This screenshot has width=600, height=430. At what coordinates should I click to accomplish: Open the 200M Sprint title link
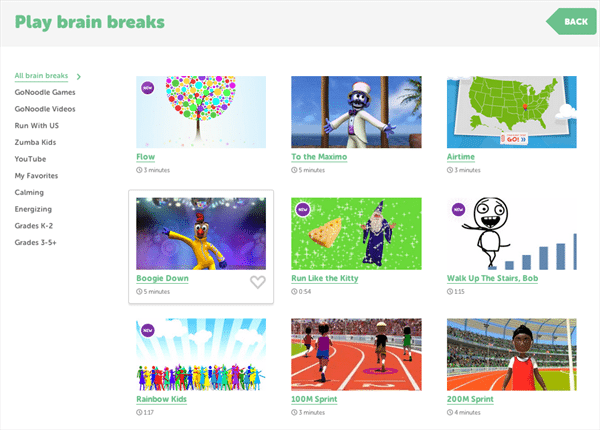pos(470,399)
